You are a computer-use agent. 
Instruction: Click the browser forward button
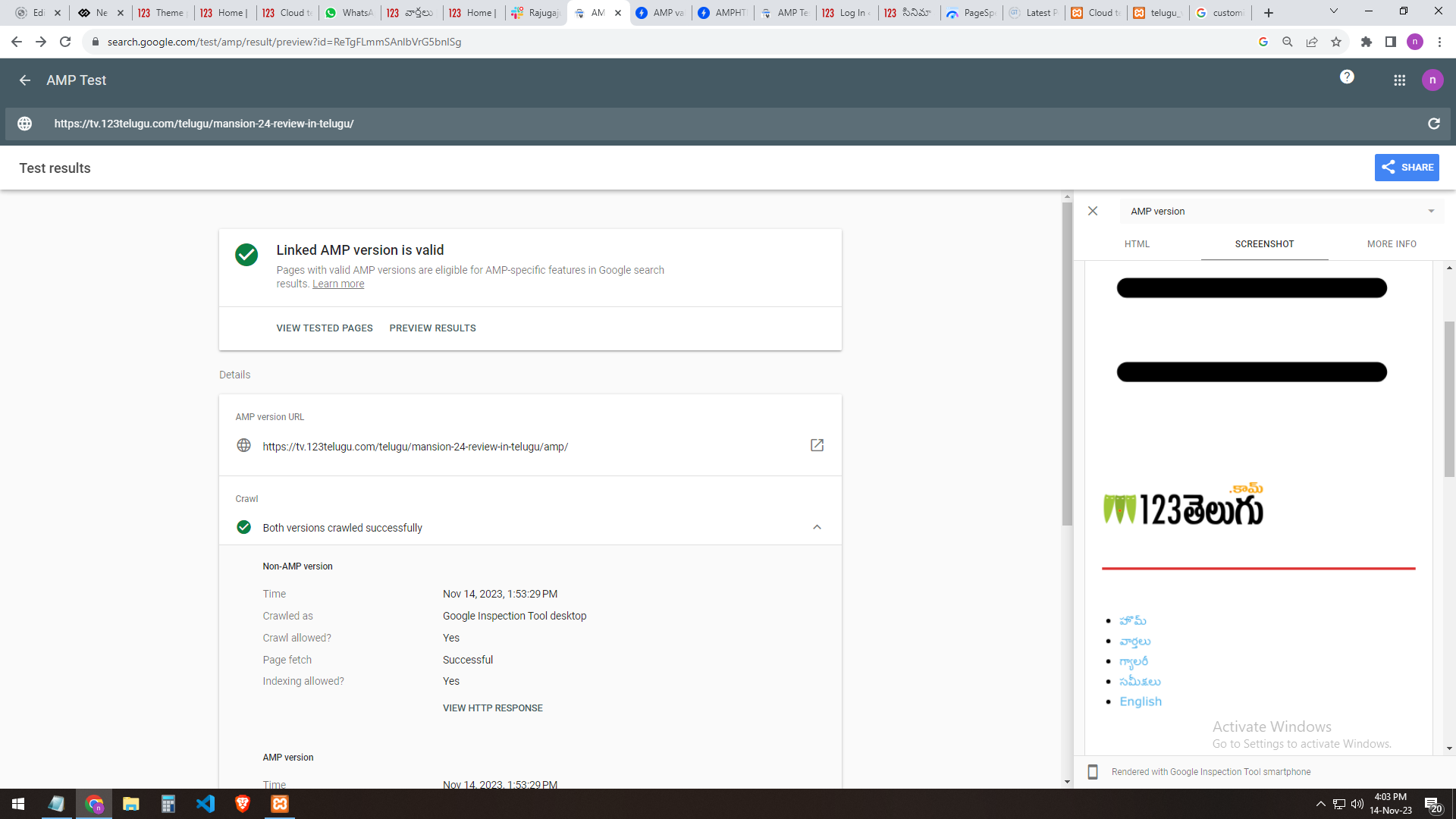click(x=41, y=42)
